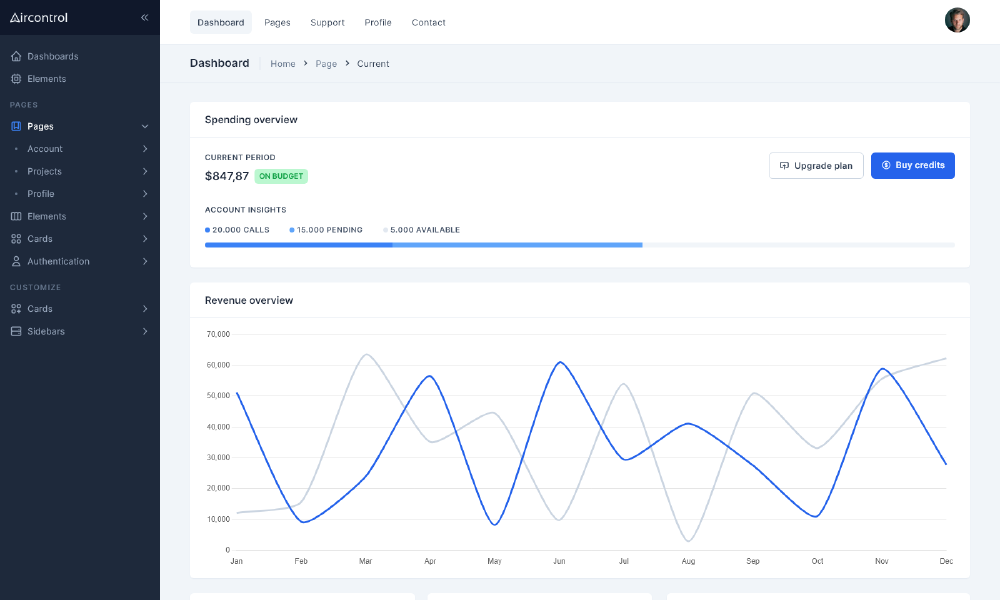Click the Buy credits button
This screenshot has width=1000, height=600.
(x=912, y=165)
